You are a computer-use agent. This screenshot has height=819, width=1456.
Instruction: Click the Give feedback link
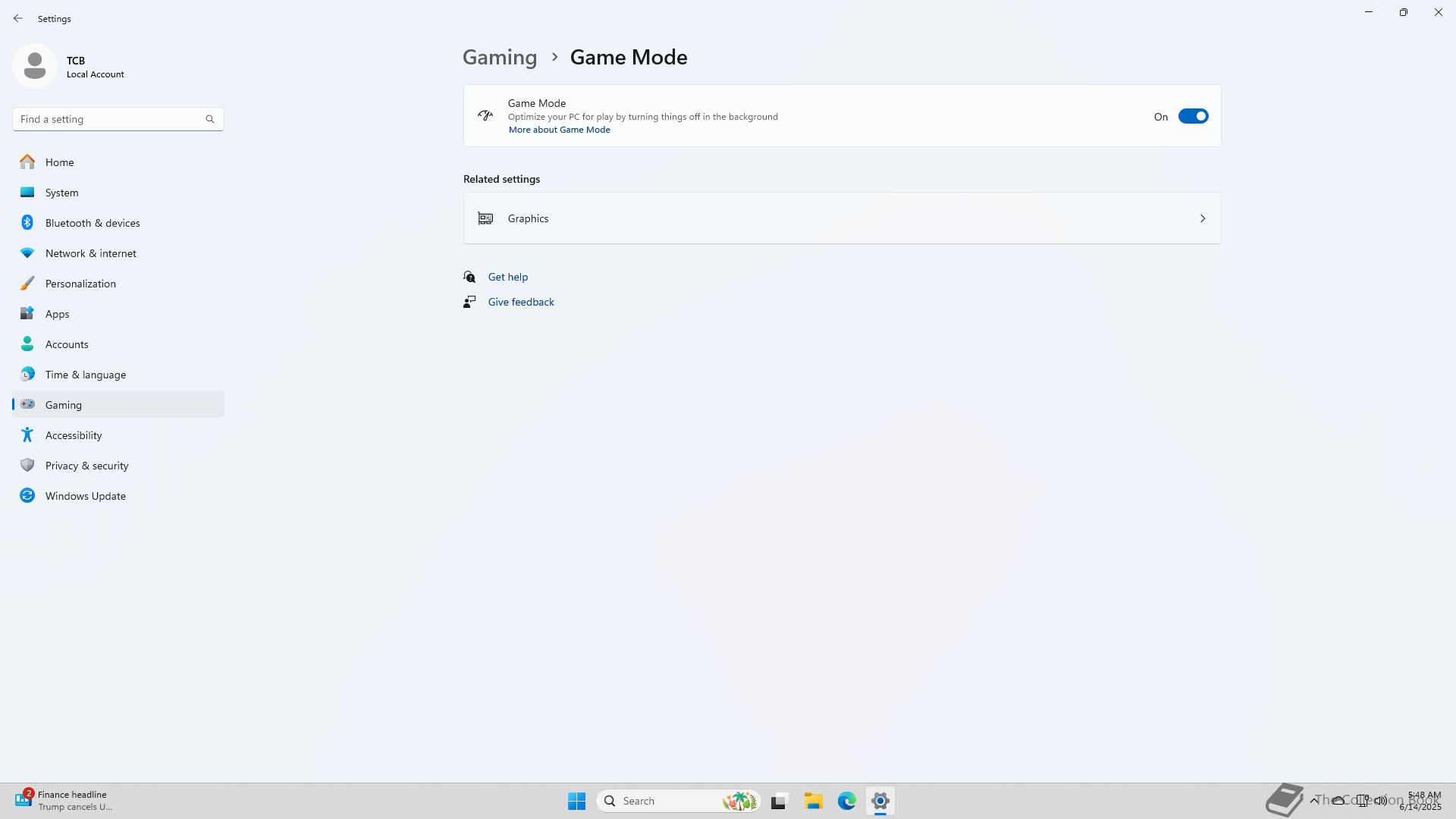coord(520,302)
